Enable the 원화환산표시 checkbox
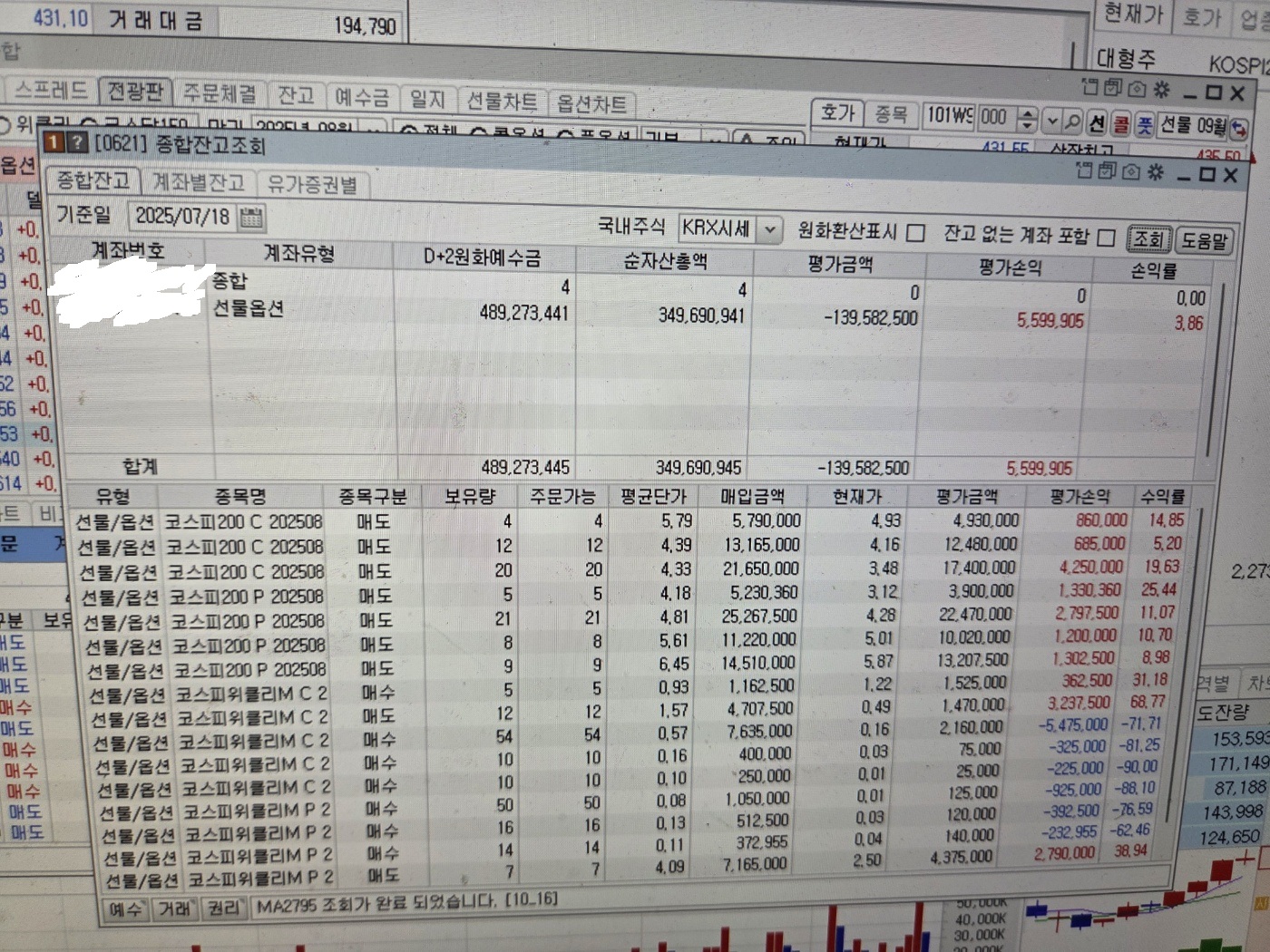 pyautogui.click(x=916, y=234)
